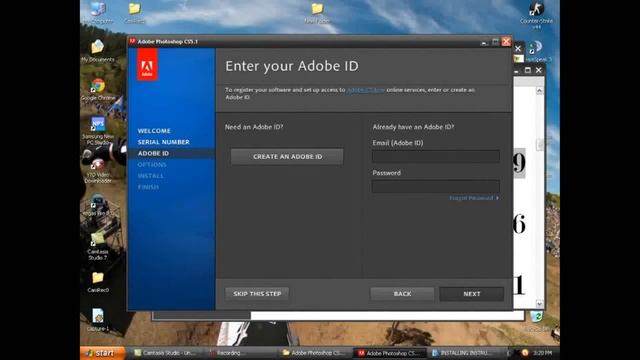Open the My Documents desktop icon

(98, 51)
